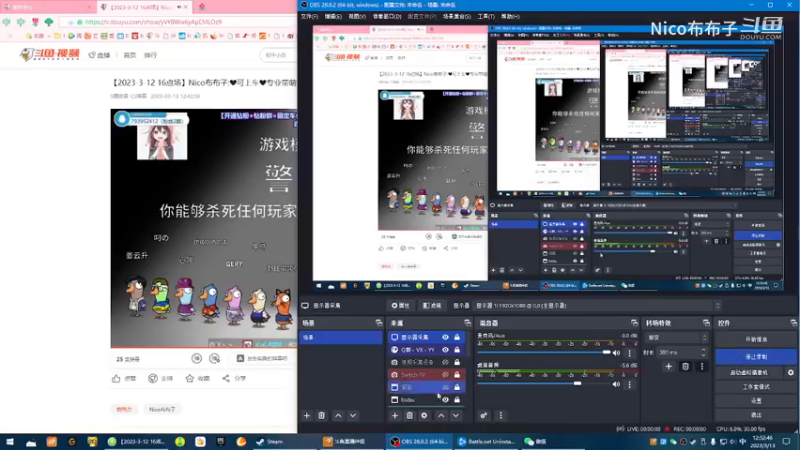
Task: Click the 退出 exit button in Controls
Action: 756,415
